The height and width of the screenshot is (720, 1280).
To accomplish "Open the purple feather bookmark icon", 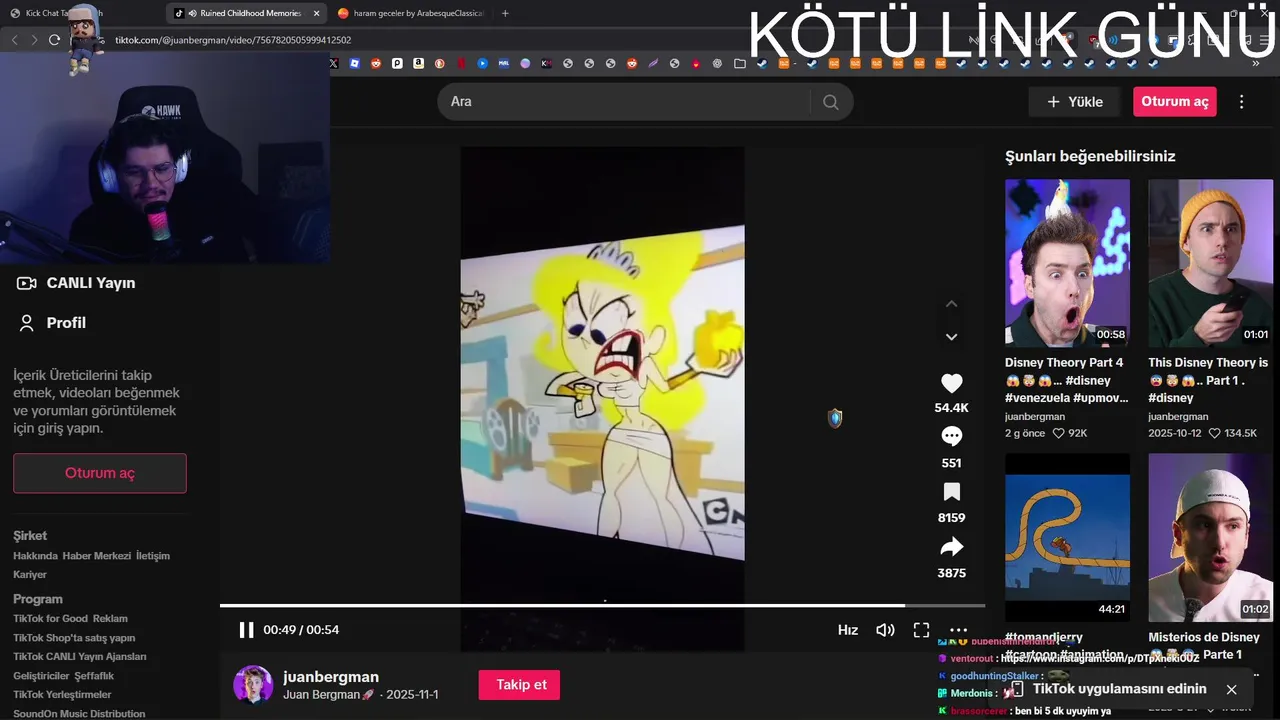I will 653,63.
